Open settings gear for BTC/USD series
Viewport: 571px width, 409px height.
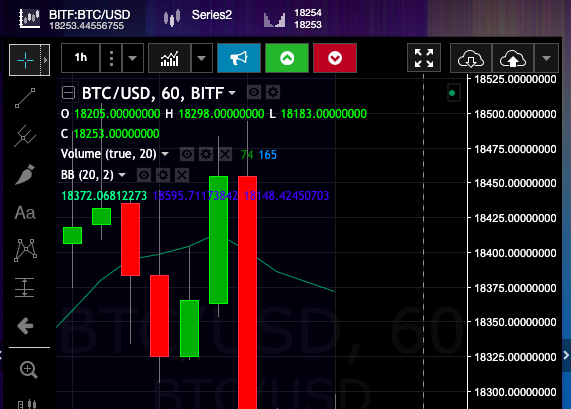273,92
